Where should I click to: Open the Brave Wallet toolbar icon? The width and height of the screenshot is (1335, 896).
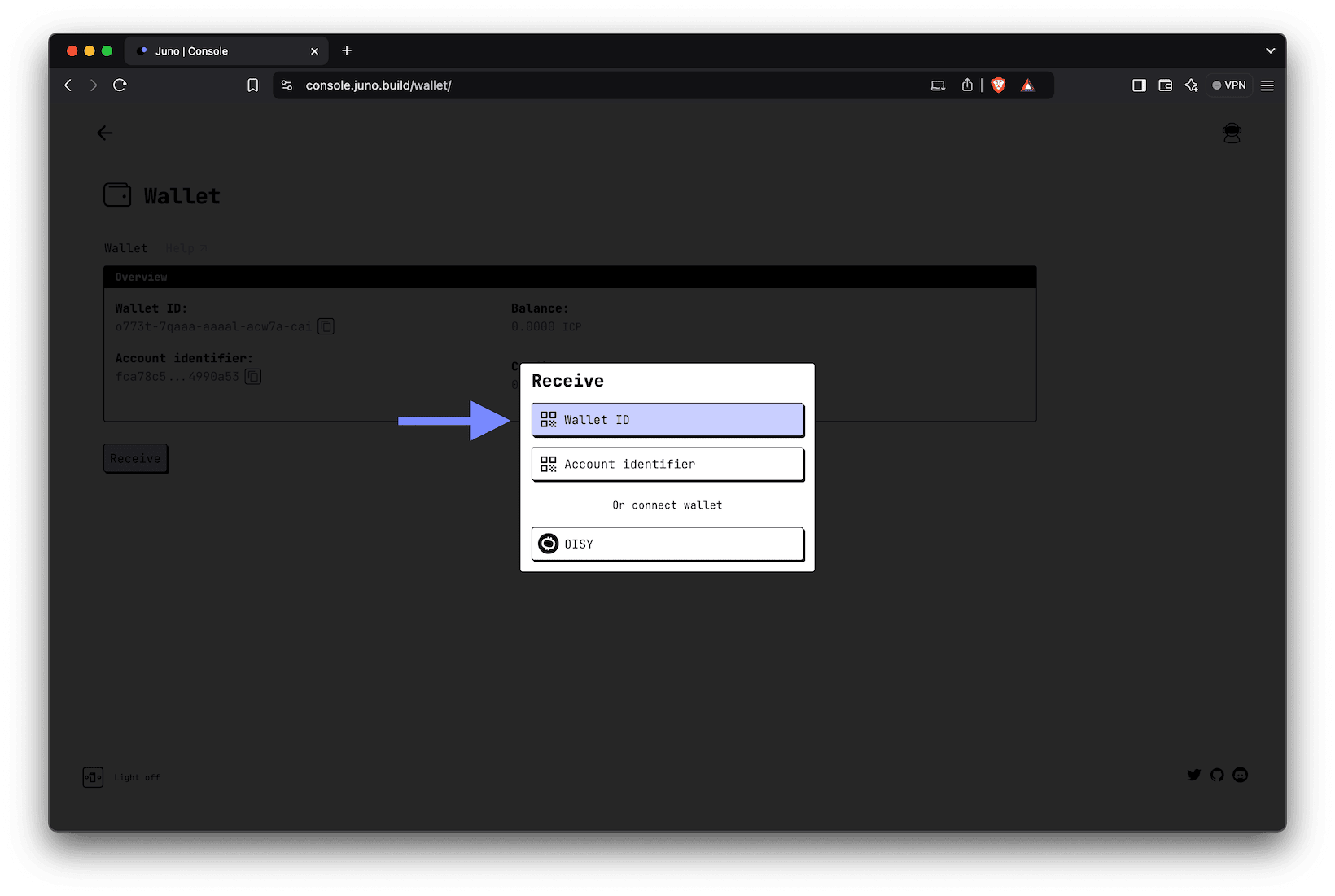click(1165, 85)
